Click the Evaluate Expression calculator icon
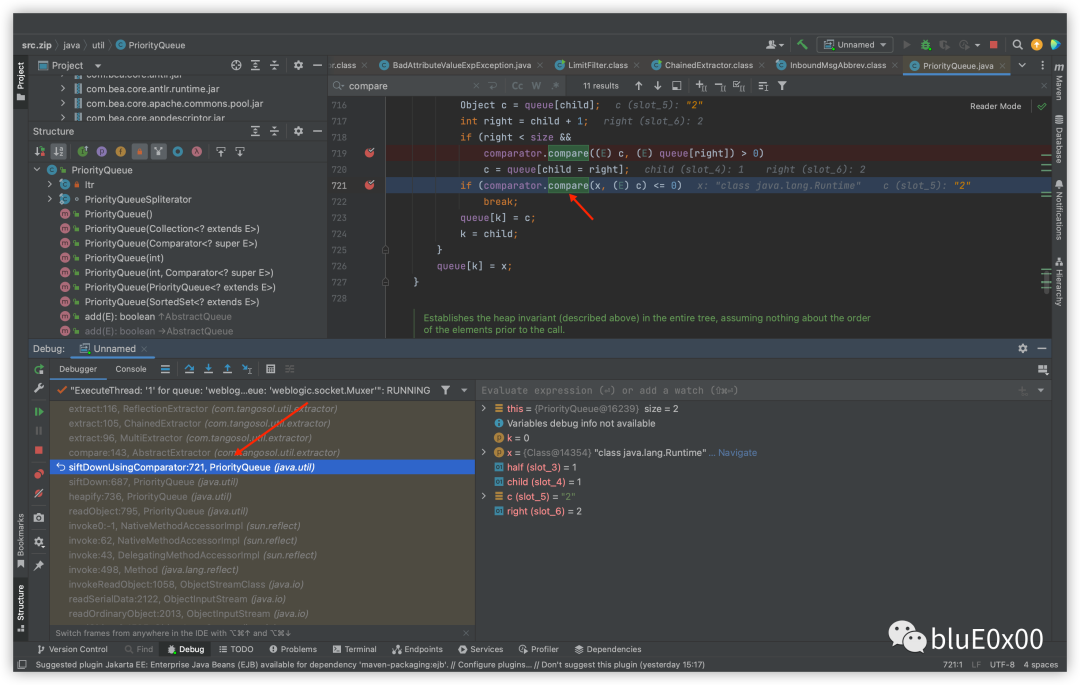This screenshot has width=1080, height=685. click(271, 369)
